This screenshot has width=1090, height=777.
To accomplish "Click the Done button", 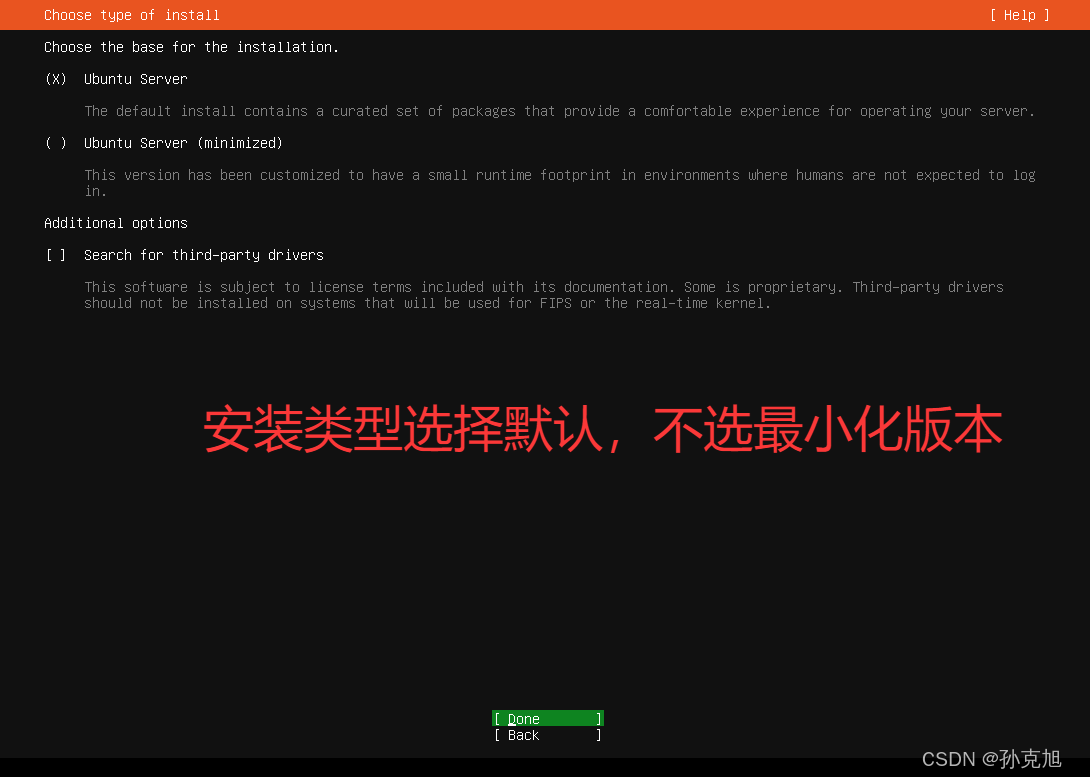I will click(547, 719).
